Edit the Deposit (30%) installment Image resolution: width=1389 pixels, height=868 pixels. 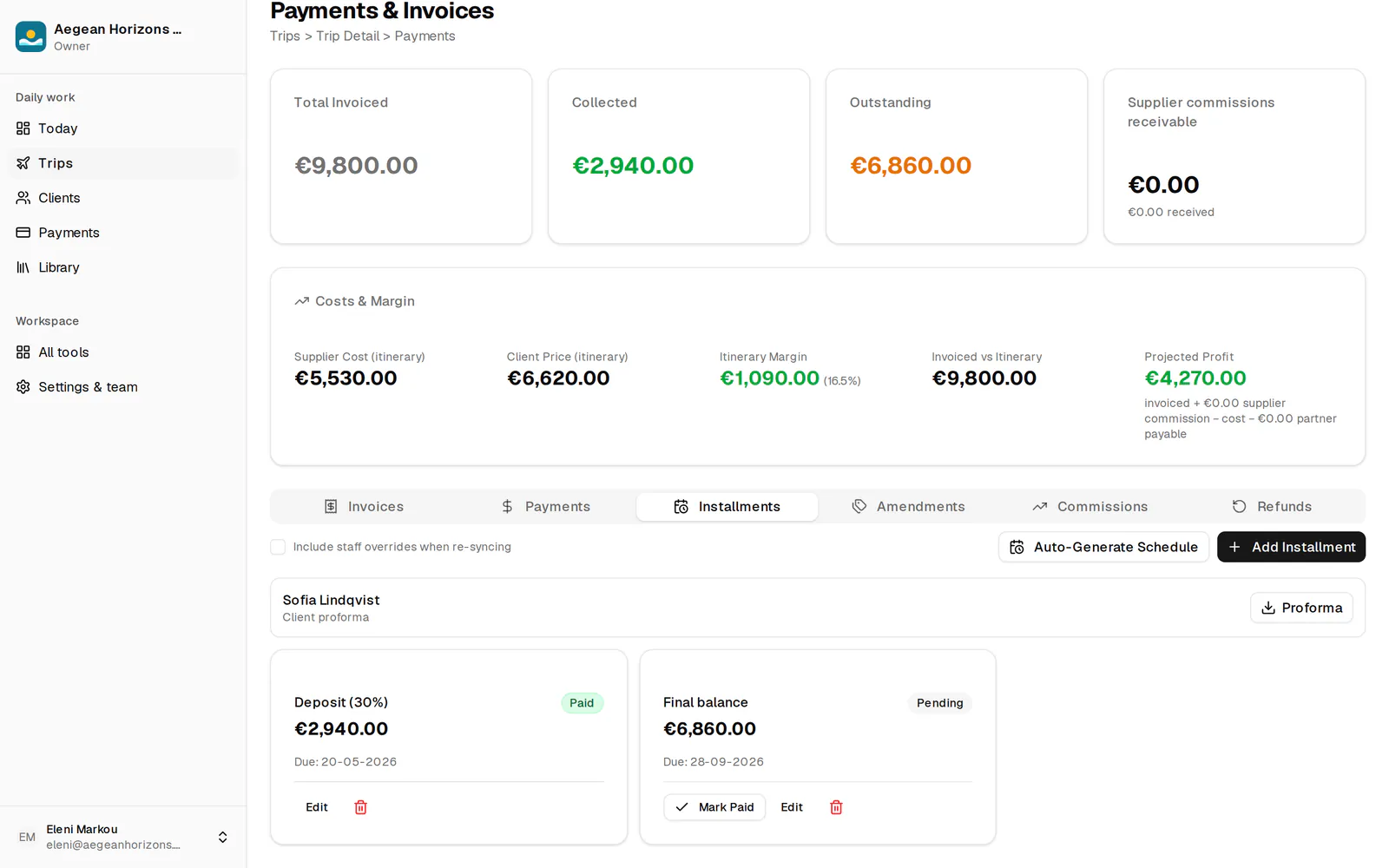[x=317, y=807]
